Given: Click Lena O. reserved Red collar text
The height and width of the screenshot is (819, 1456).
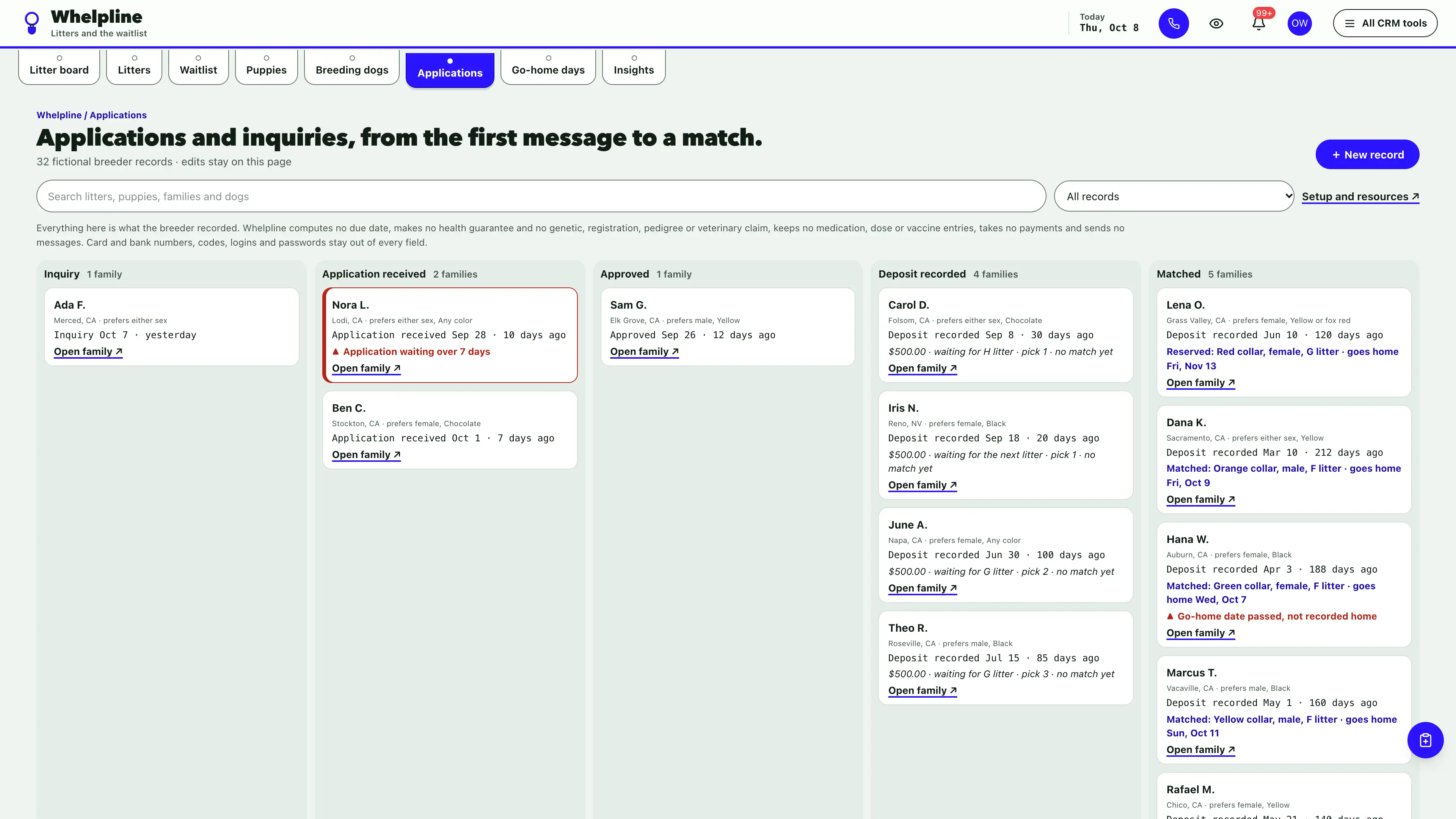Looking at the screenshot, I should click(1282, 359).
